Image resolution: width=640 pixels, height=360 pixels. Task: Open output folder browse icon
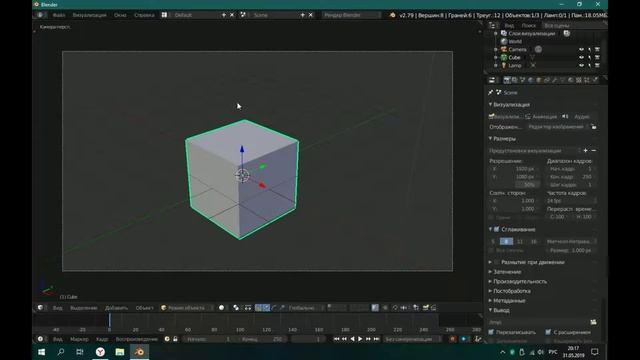tap(593, 322)
